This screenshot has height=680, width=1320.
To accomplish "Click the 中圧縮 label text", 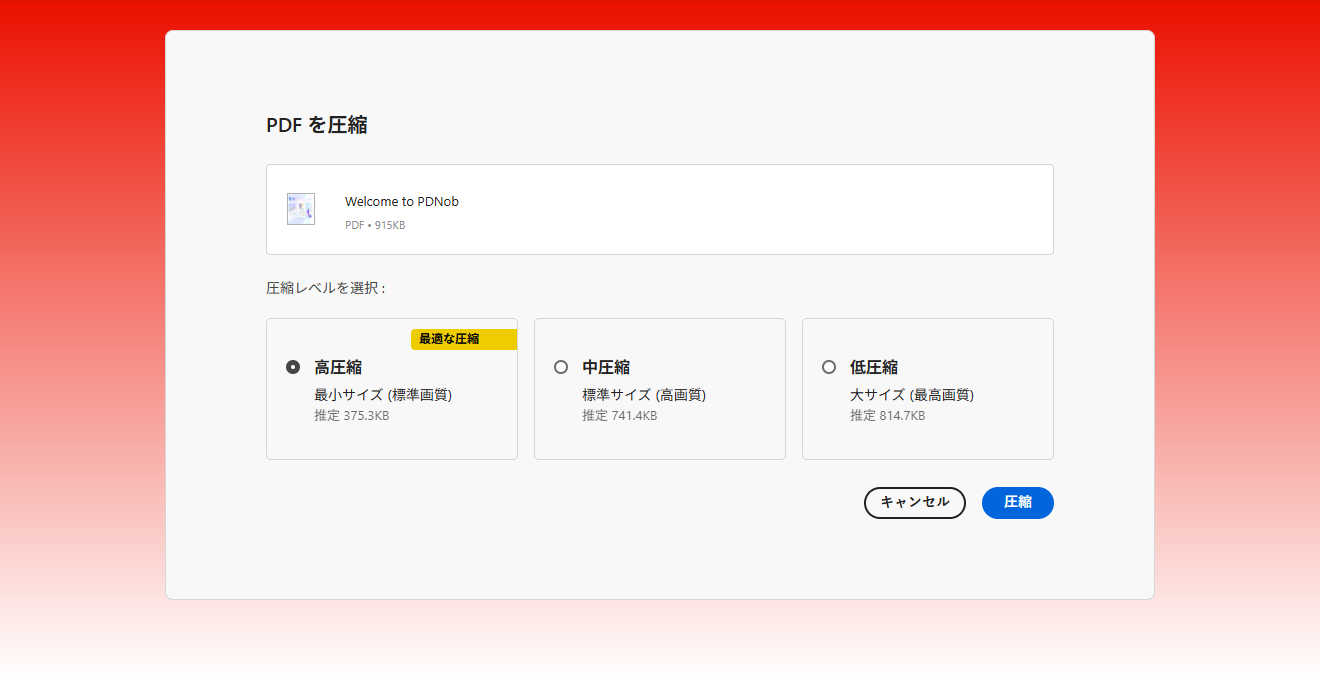I will click(606, 367).
